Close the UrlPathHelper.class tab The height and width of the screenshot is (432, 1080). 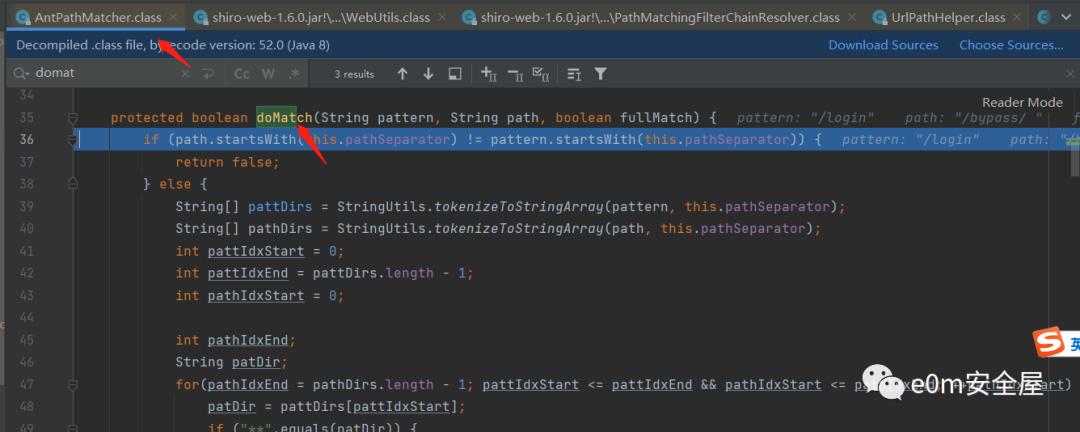pyautogui.click(x=1017, y=17)
